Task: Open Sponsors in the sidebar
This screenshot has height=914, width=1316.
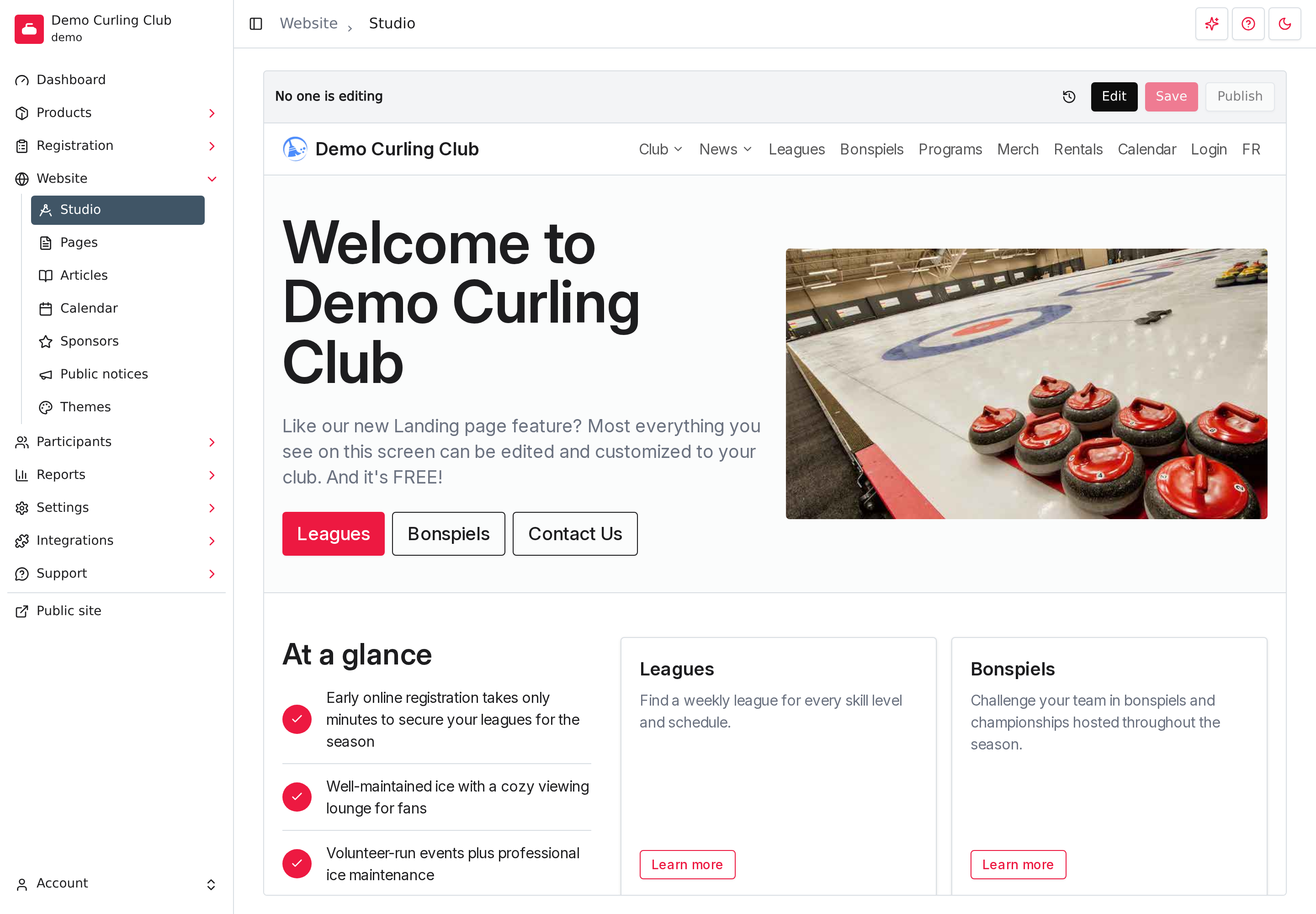Action: (x=117, y=341)
